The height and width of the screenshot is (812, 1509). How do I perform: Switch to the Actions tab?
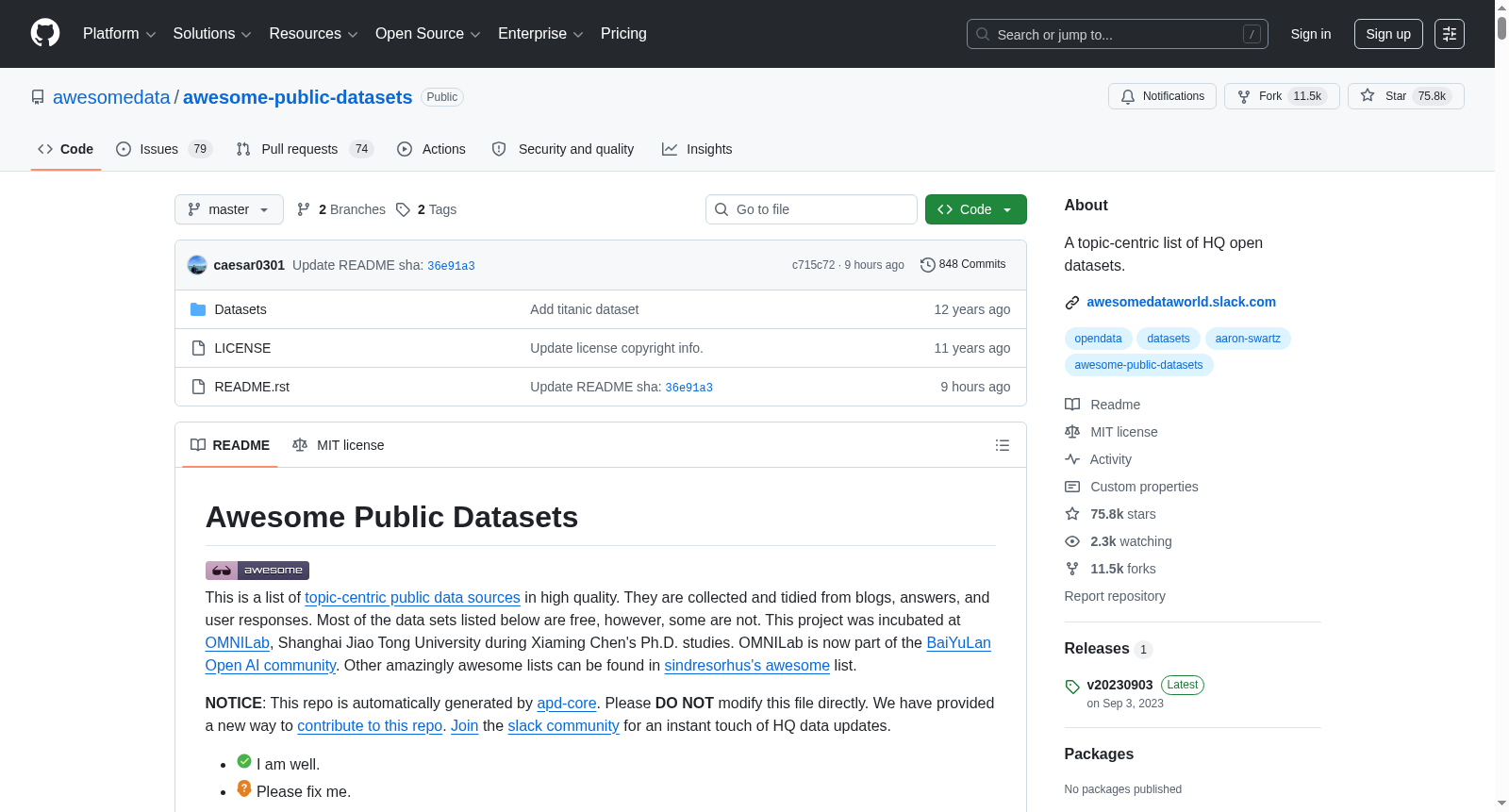431,149
